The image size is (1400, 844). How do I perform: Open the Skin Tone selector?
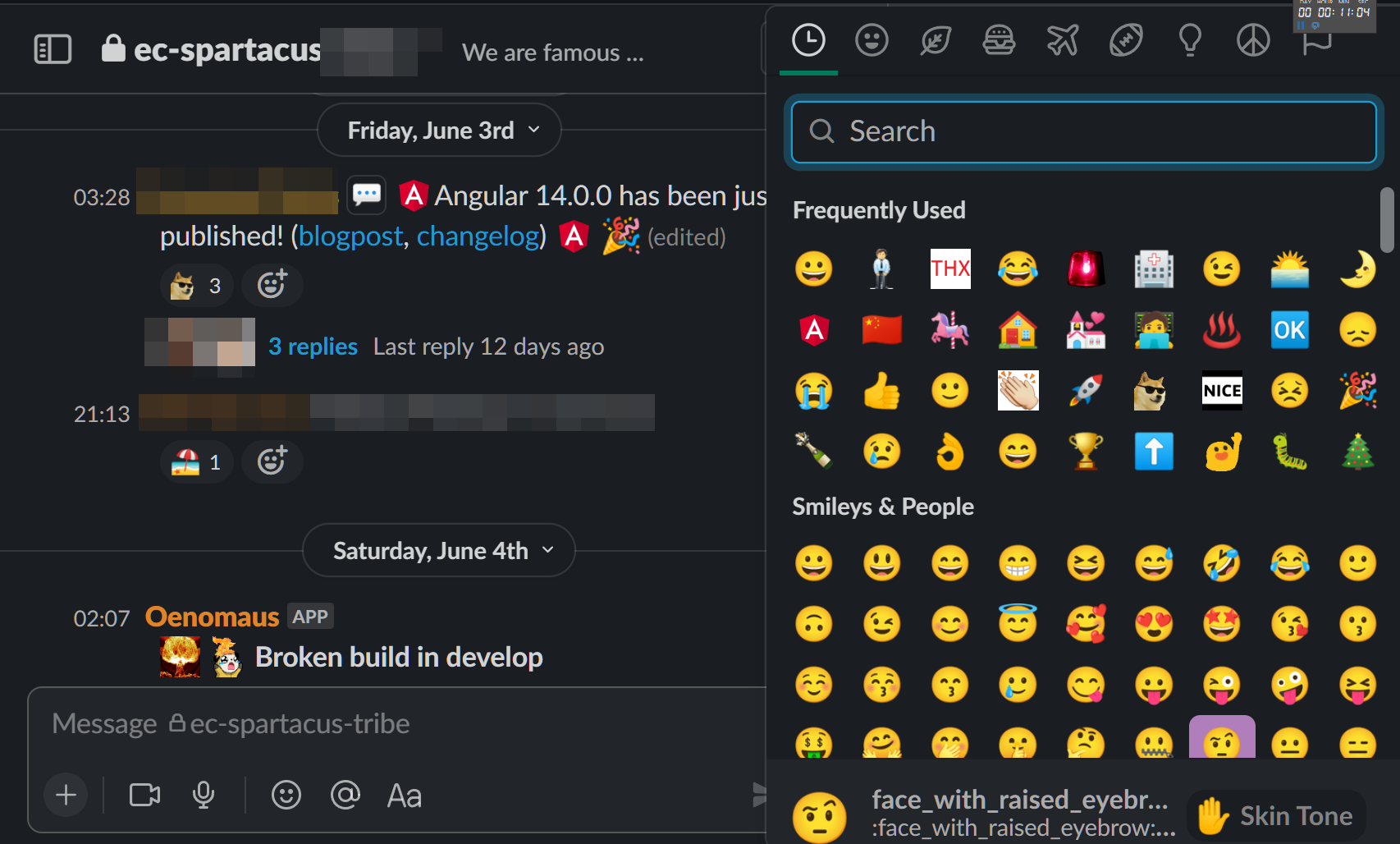pyautogui.click(x=1277, y=815)
